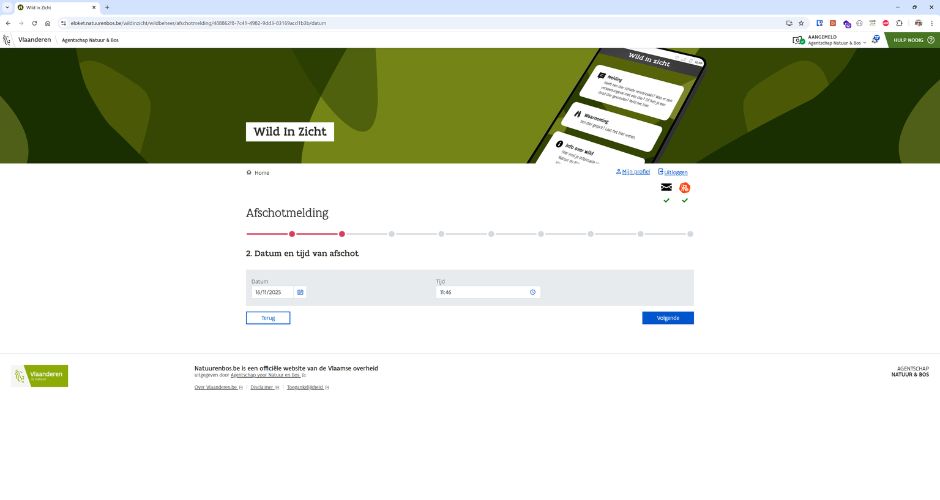940x500 pixels.
Task: Click the clock icon in Tijd field
Action: pos(533,292)
